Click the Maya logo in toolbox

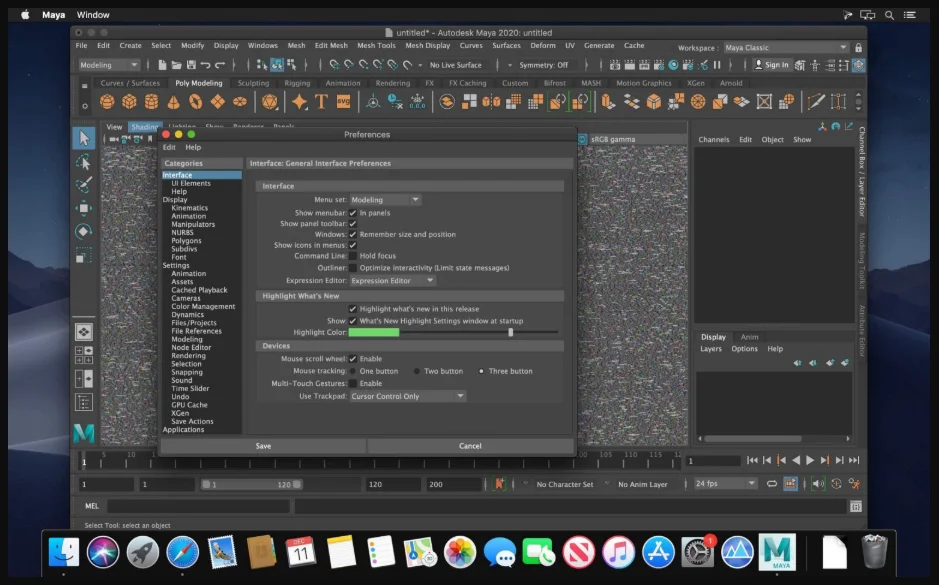point(84,433)
